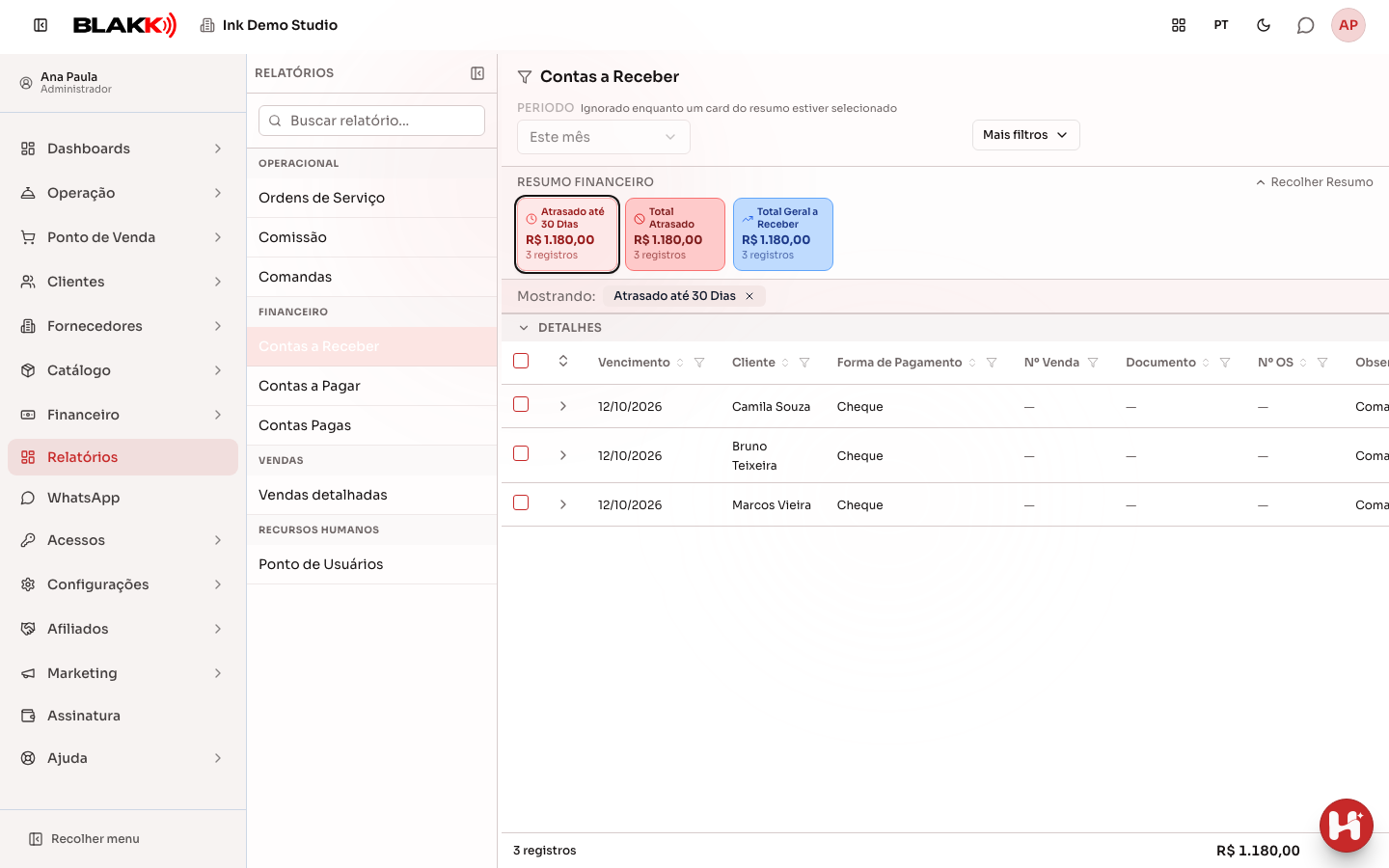Expand the Camila Souza row details

(x=563, y=406)
